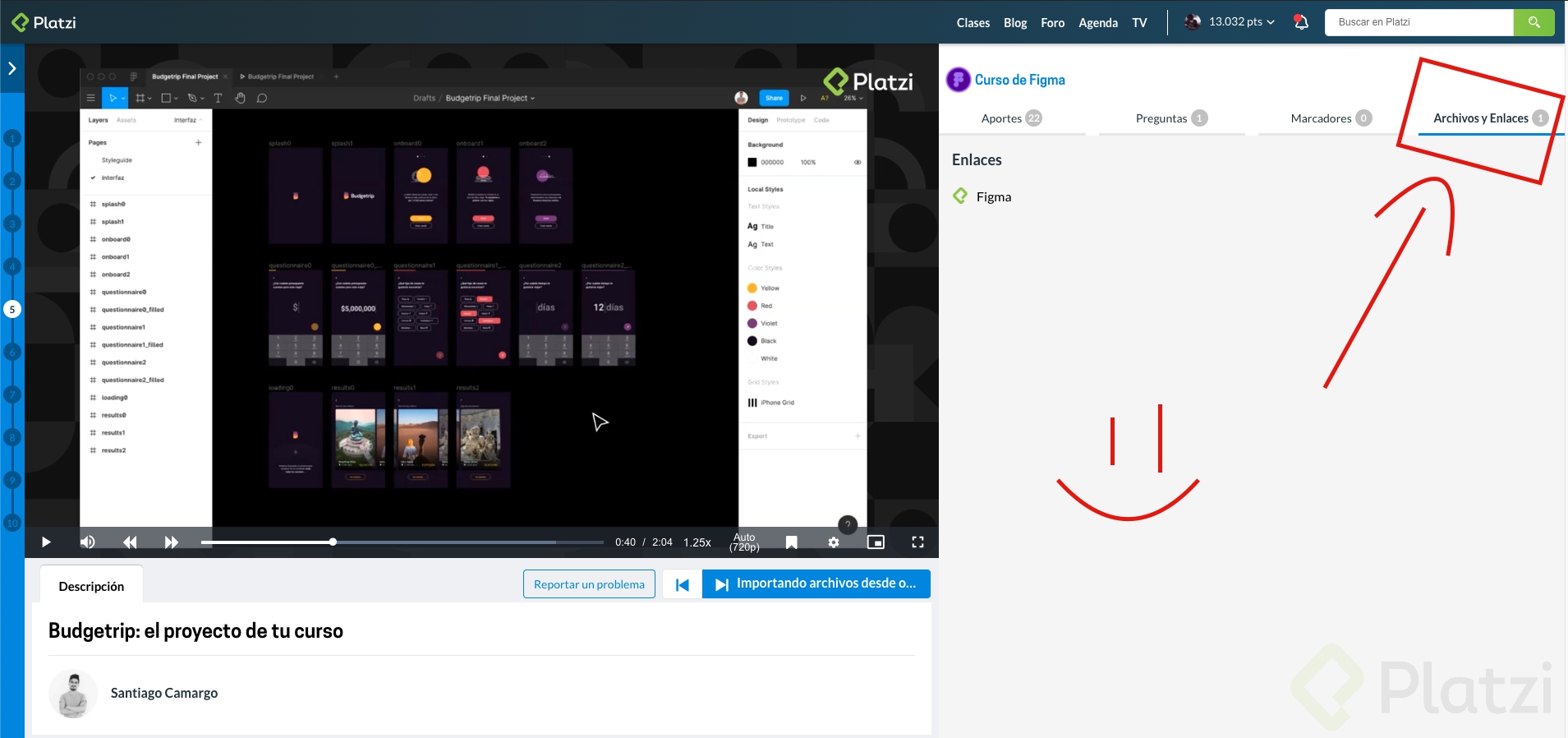Switch to the Marcadores tab
Image resolution: width=1568 pixels, height=738 pixels.
(1331, 118)
